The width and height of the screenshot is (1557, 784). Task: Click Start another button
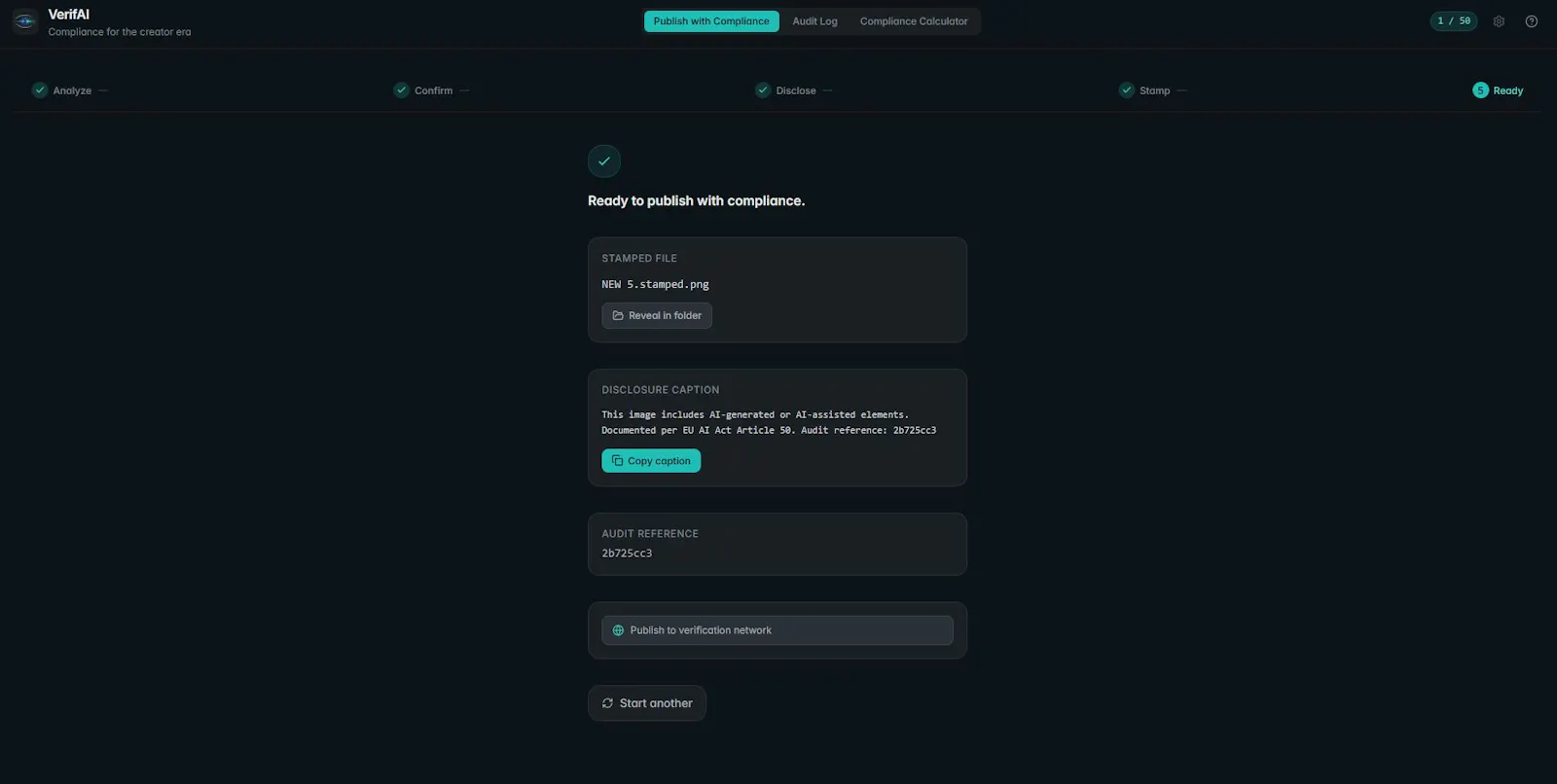pyautogui.click(x=647, y=703)
